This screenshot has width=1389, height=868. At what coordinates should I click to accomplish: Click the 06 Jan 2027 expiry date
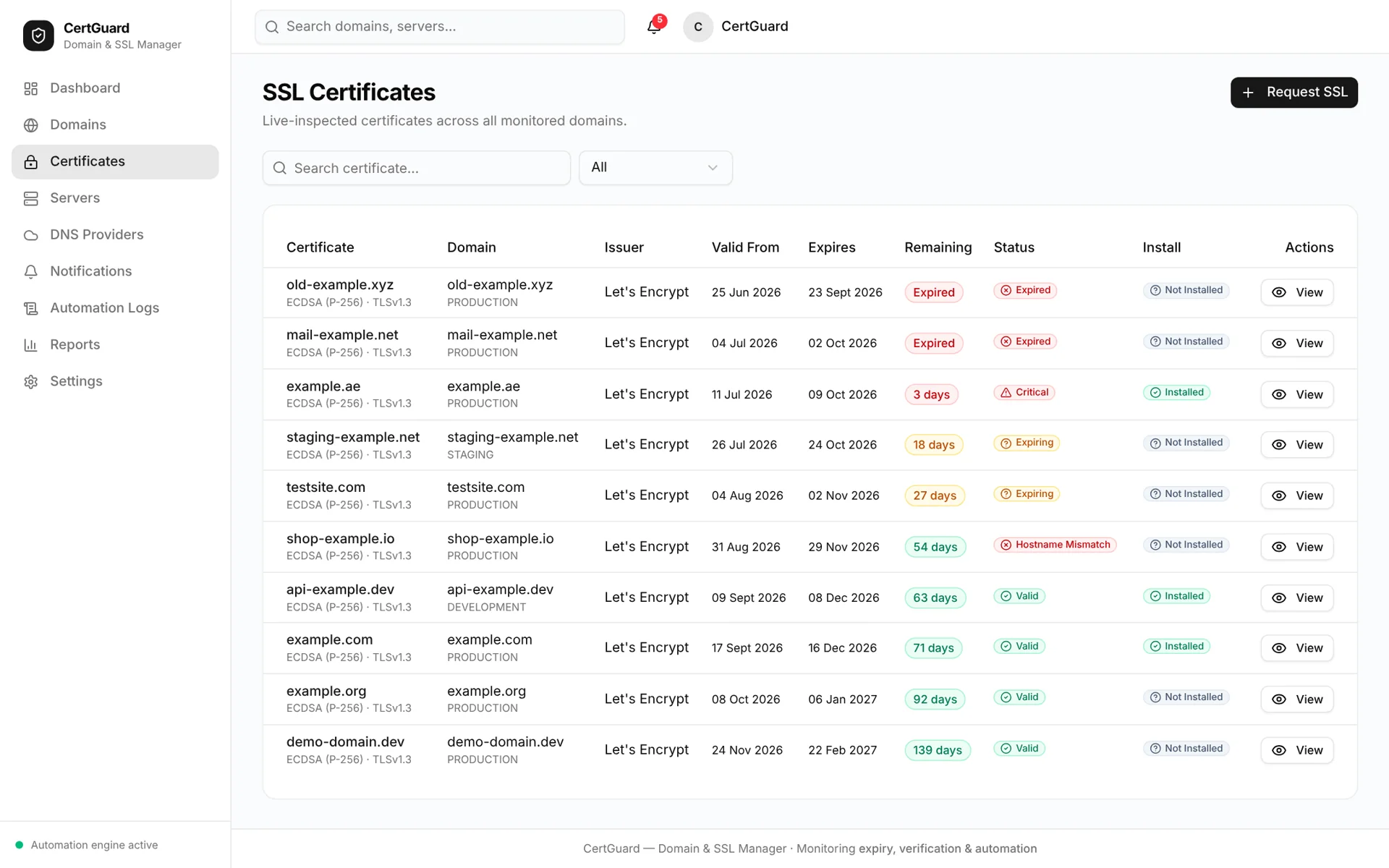[x=842, y=699]
